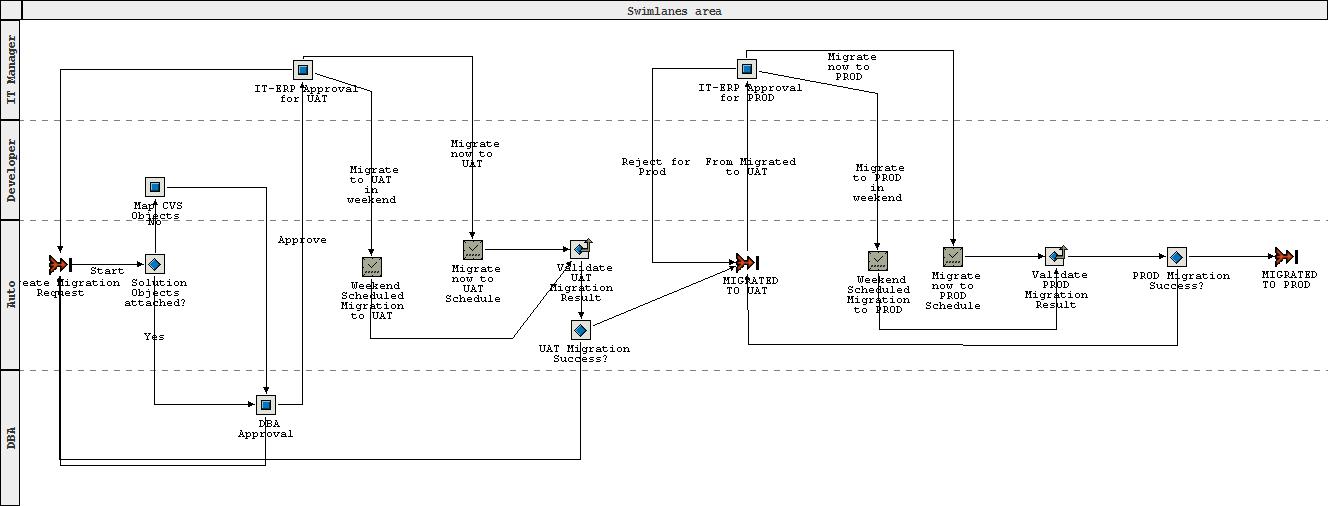Click the Migrate now to PROD Schedule icon
The image size is (1328, 506).
(952, 257)
